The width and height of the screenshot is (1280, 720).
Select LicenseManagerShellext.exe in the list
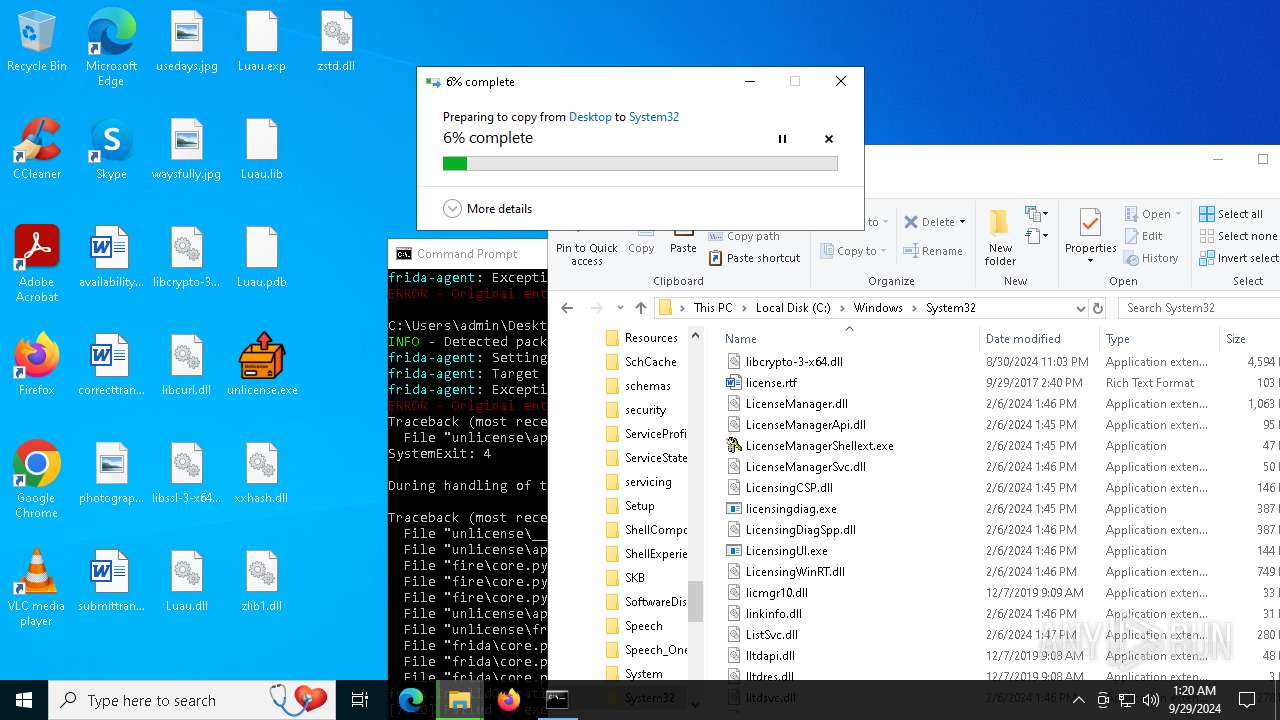[x=819, y=446]
